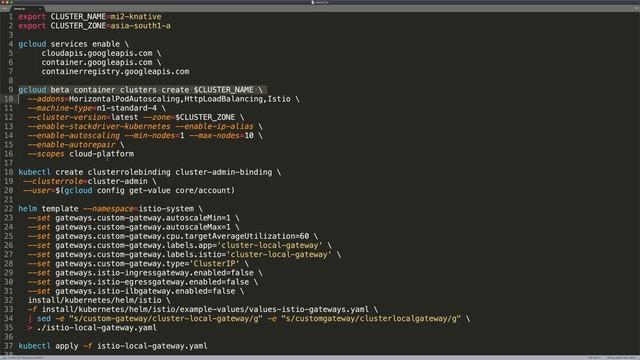Click the red close window button

point(3,2)
